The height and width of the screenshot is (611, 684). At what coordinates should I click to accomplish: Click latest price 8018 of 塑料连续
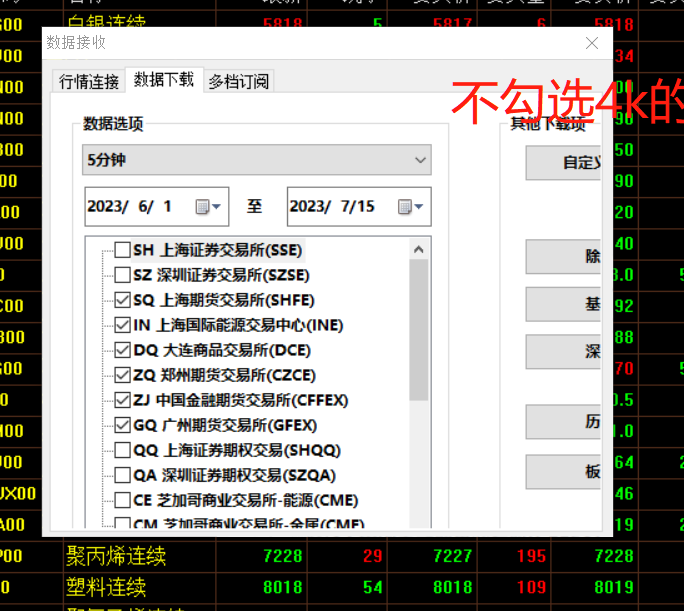(x=283, y=587)
